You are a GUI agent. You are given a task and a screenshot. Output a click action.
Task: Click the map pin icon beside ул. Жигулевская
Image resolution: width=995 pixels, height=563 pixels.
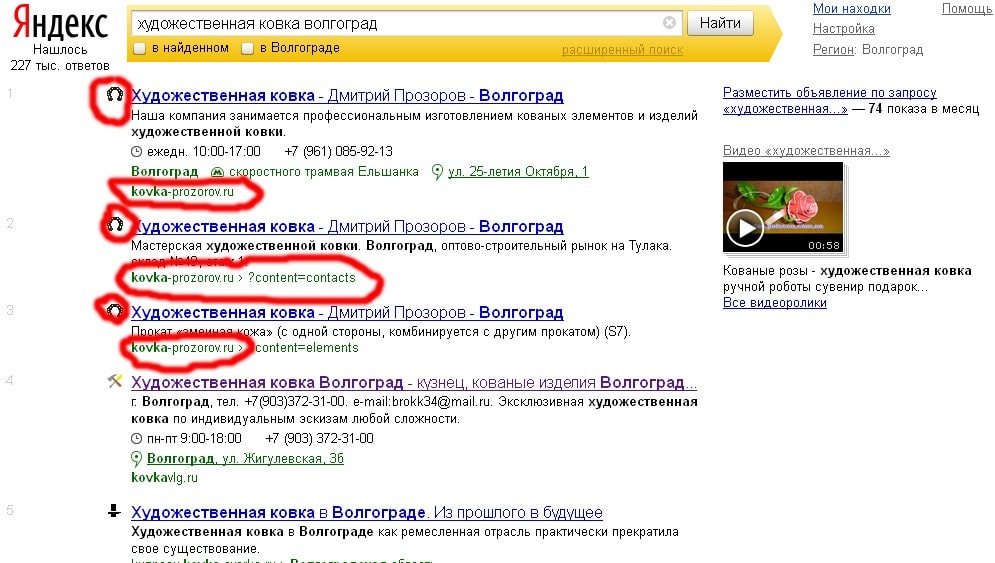point(136,459)
